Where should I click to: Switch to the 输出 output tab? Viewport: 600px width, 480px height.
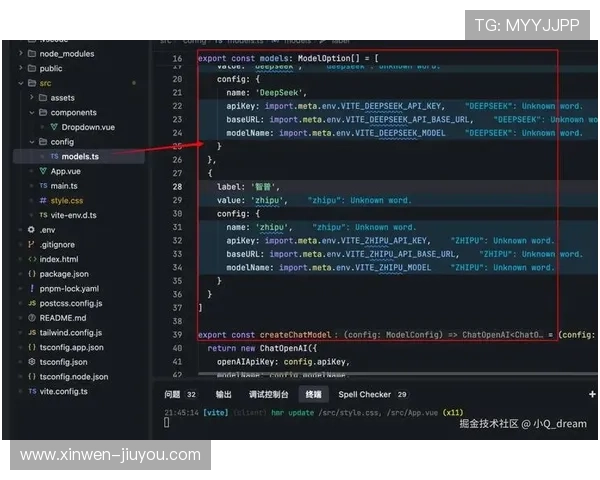pos(223,394)
